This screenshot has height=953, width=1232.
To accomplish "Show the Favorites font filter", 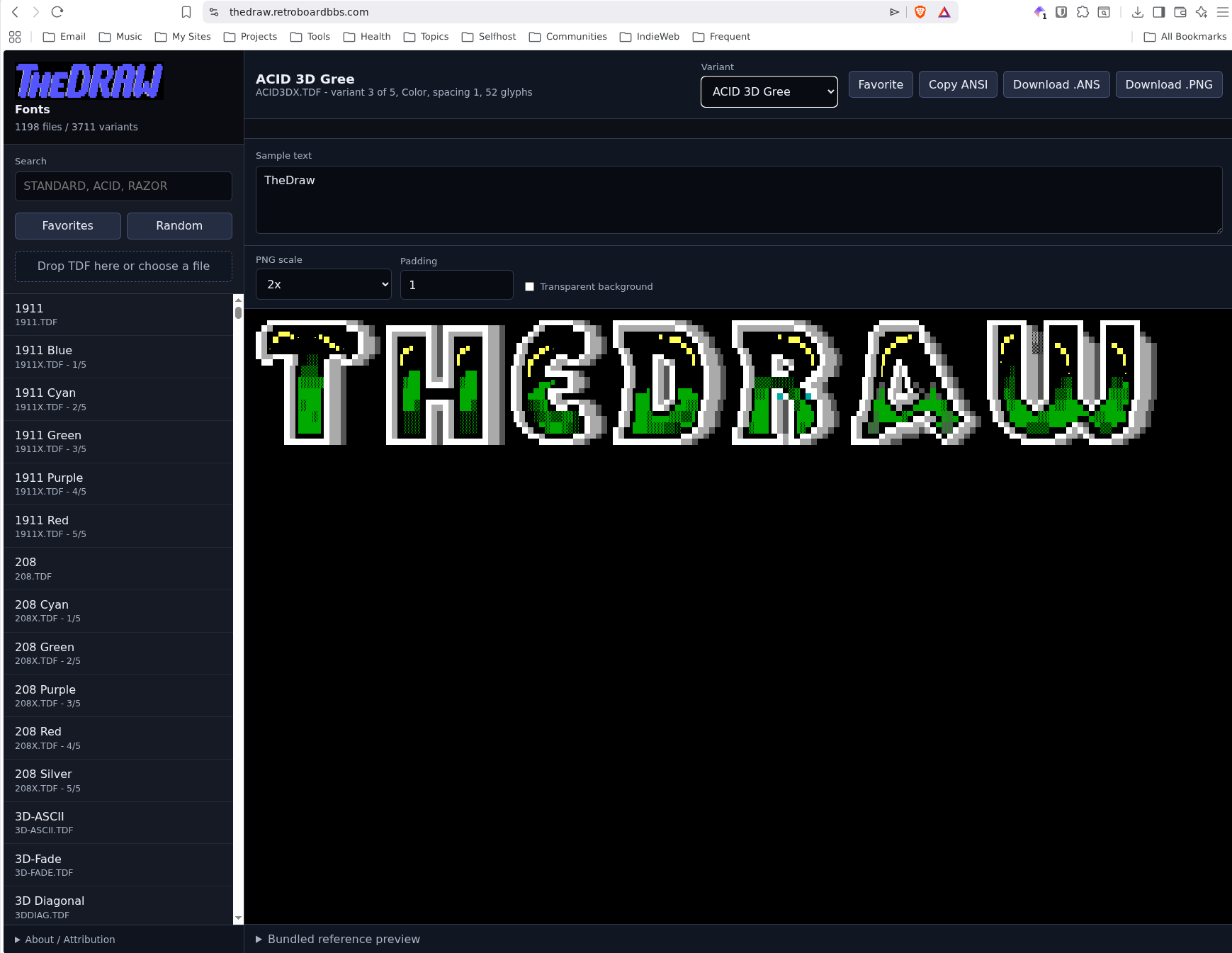I will pos(68,225).
